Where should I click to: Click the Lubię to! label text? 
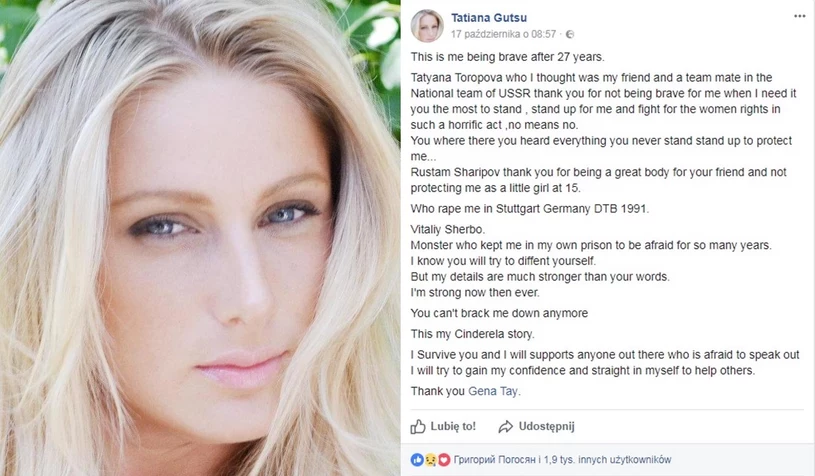[x=453, y=426]
